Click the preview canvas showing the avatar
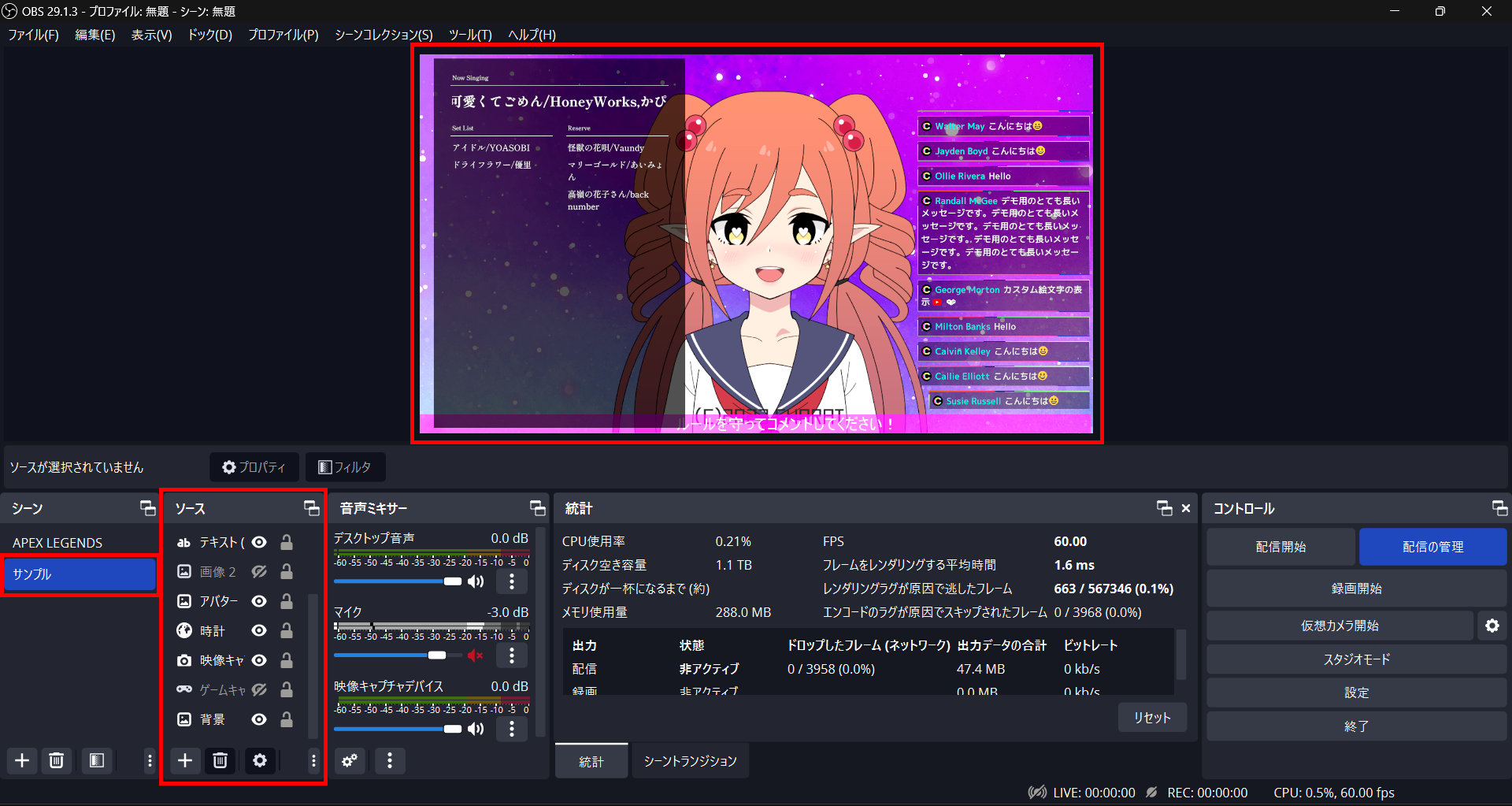This screenshot has width=1512, height=806. click(x=756, y=243)
